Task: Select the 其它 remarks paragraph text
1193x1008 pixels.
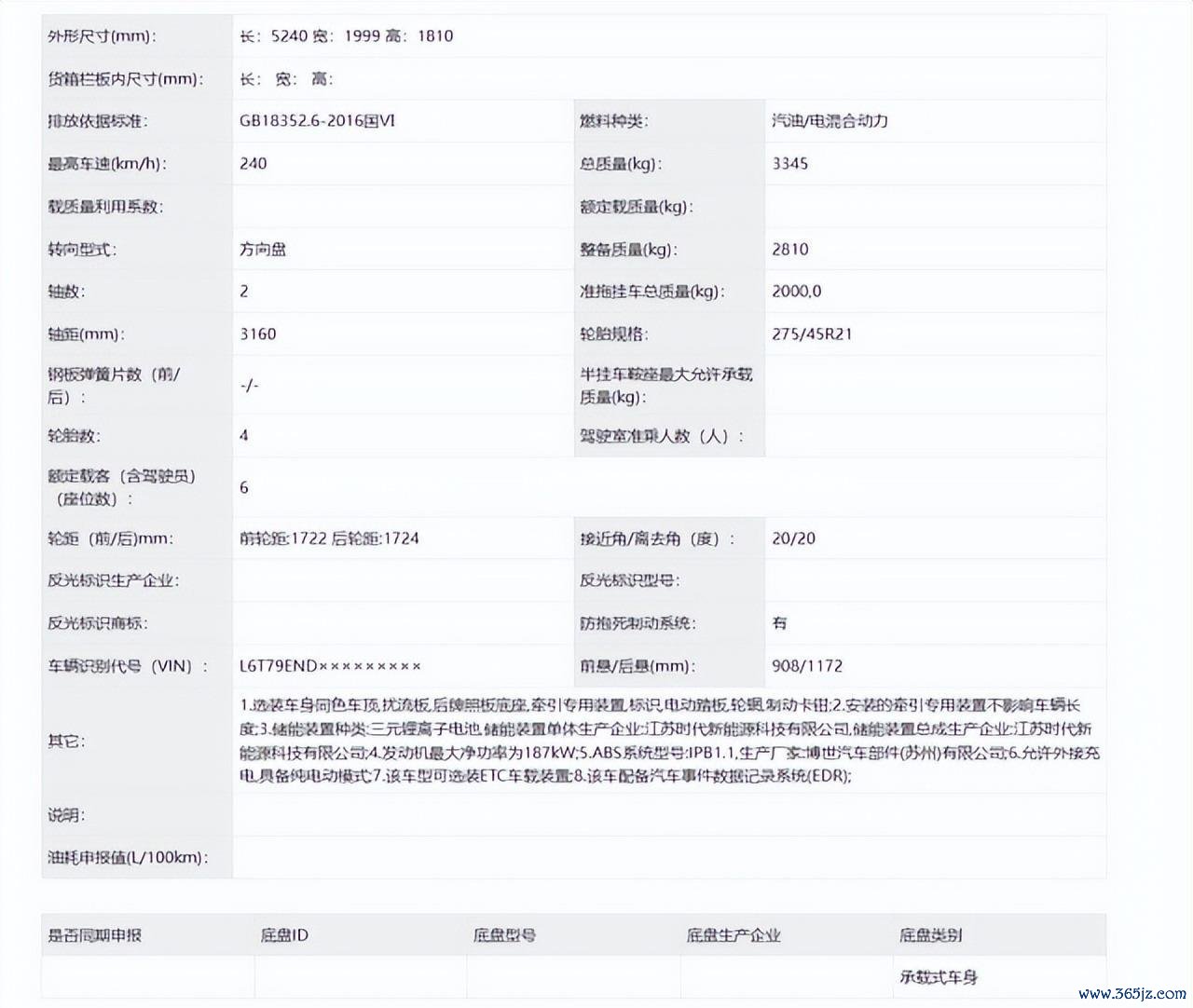Action: point(669,741)
